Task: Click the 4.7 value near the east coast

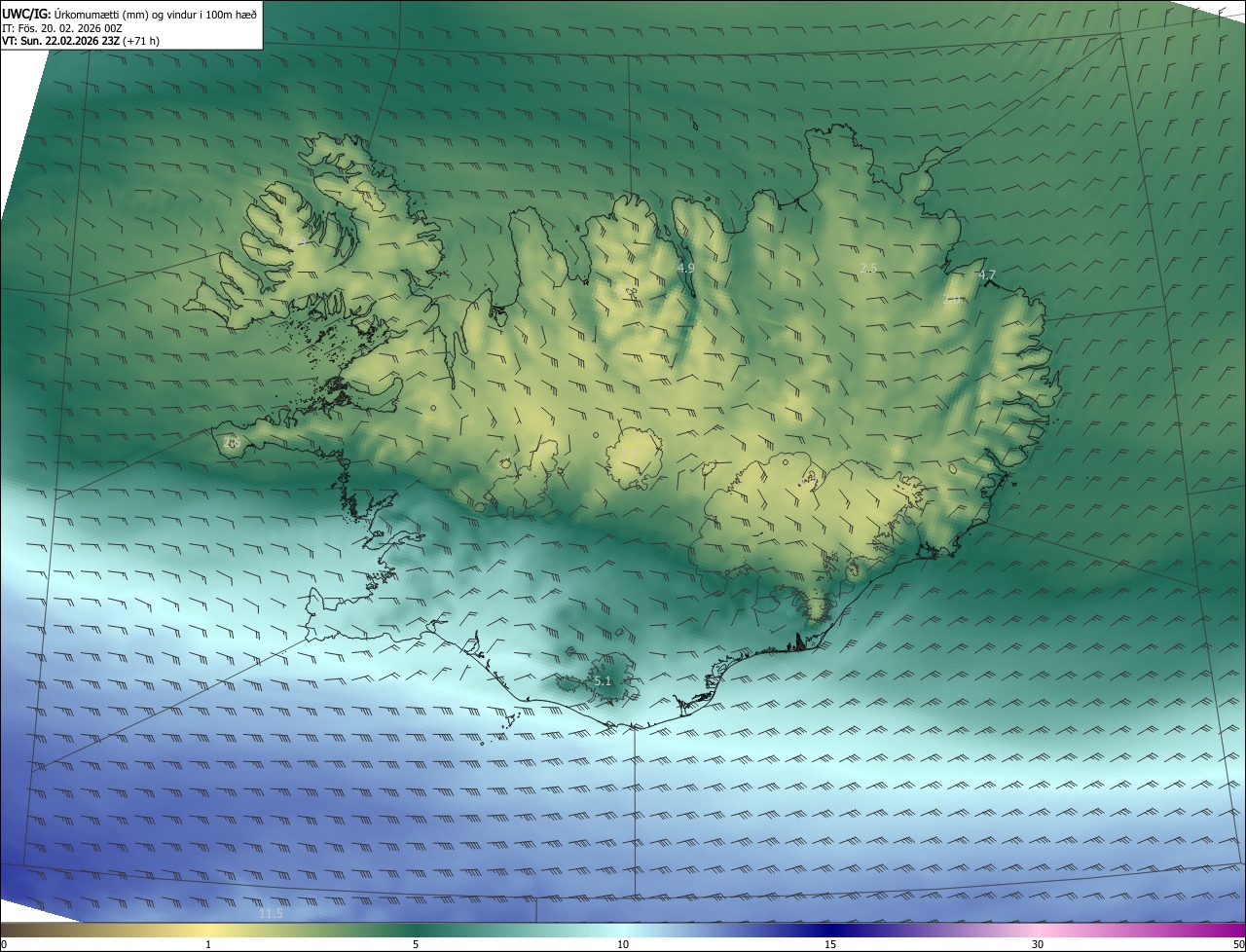Action: tap(986, 275)
